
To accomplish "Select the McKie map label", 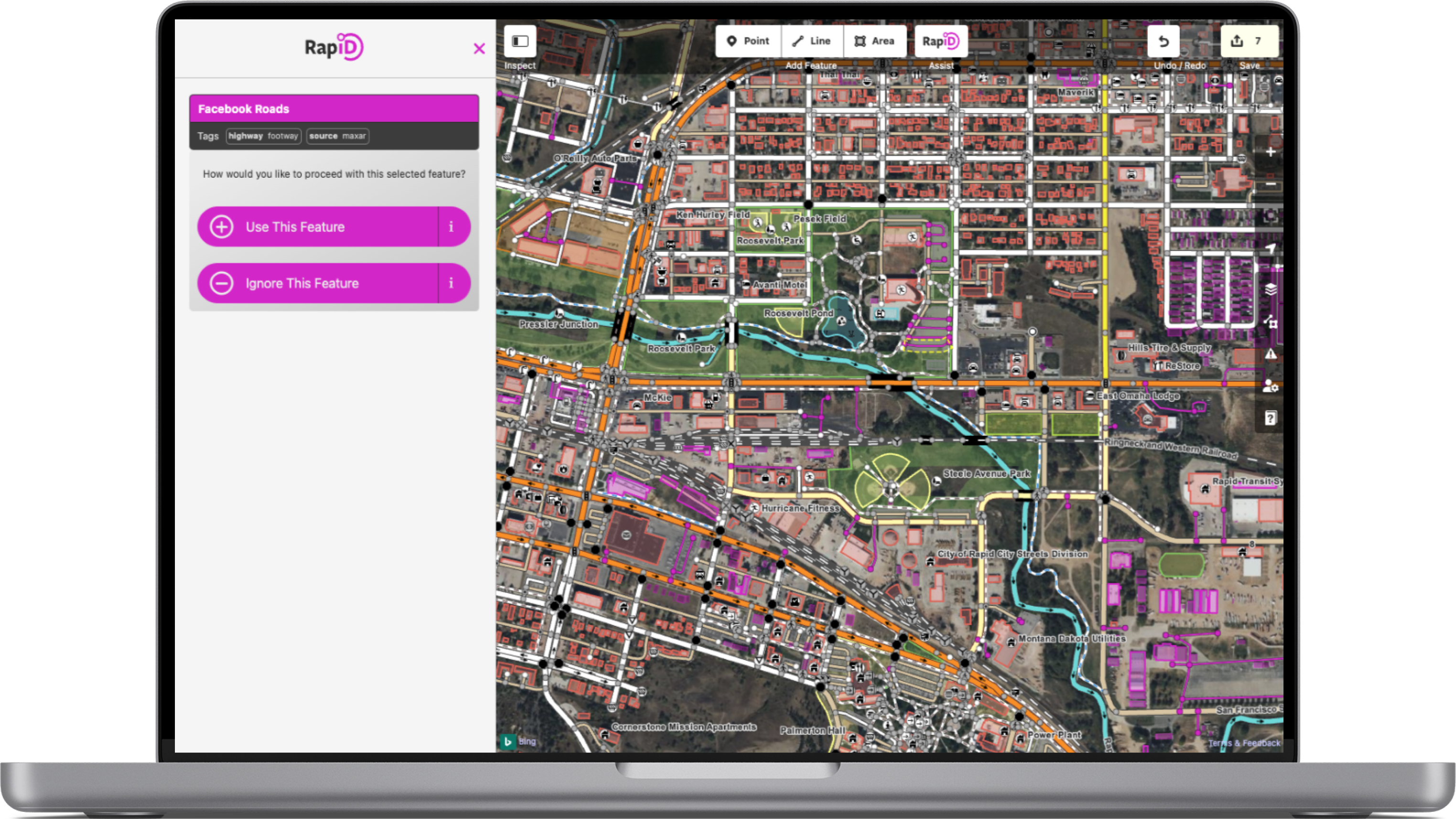I will tap(658, 398).
